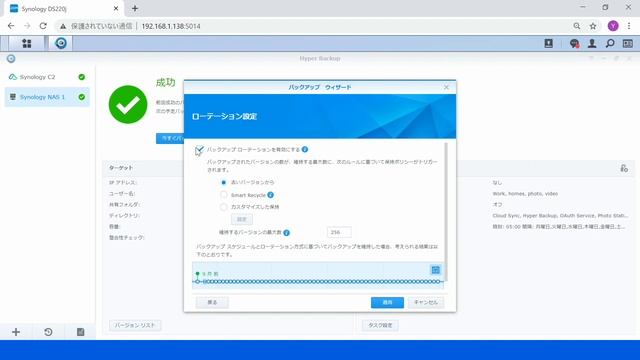Click the info icon beside max versions
The width and height of the screenshot is (640, 360).
point(287,233)
